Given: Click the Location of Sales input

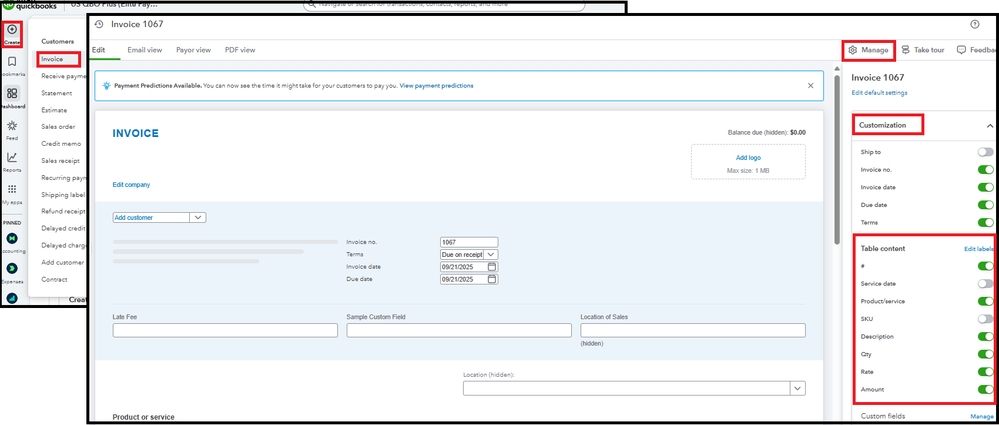Looking at the screenshot, I should (x=693, y=330).
